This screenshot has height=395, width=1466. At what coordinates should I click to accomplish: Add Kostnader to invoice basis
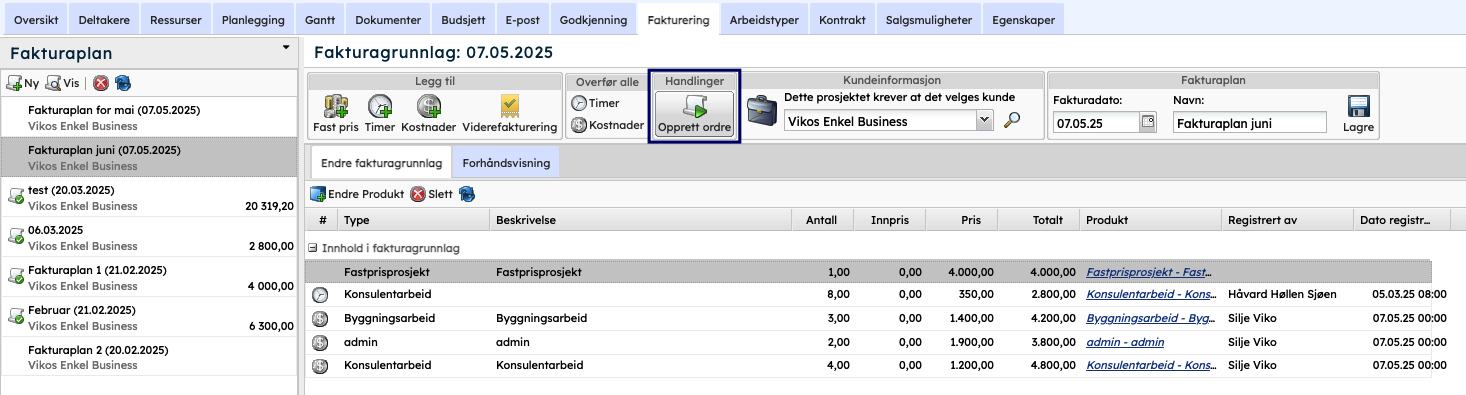point(429,113)
